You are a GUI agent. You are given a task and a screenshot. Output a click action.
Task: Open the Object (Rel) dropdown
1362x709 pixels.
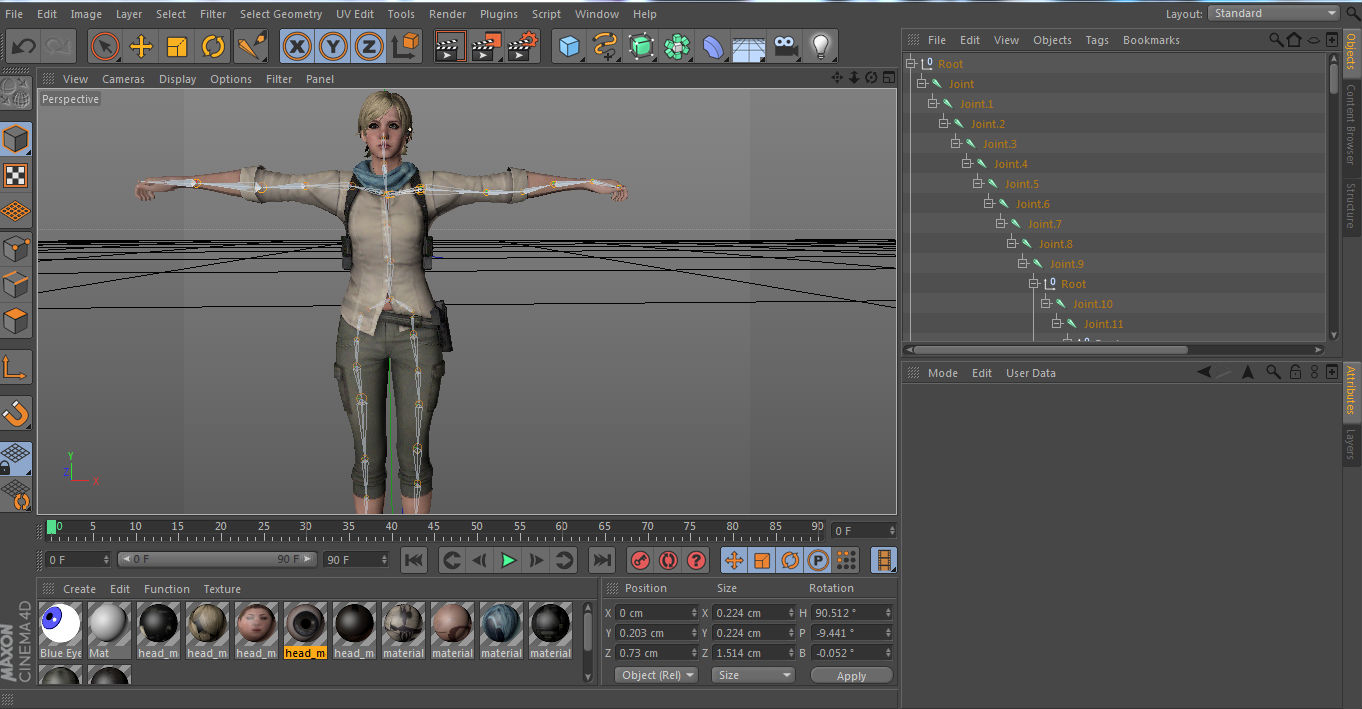click(x=656, y=675)
